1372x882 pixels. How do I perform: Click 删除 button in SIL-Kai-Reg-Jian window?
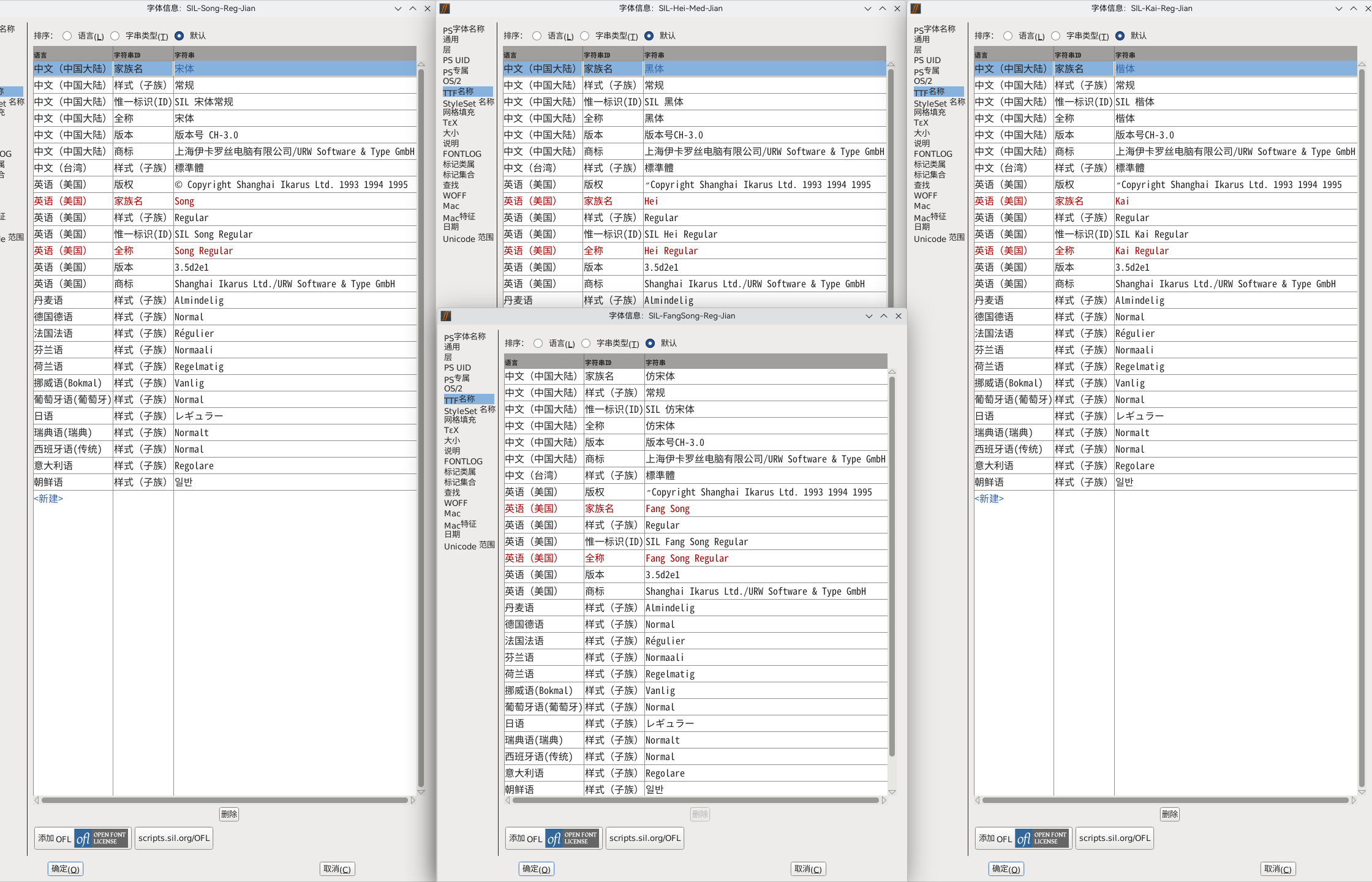click(x=1170, y=814)
